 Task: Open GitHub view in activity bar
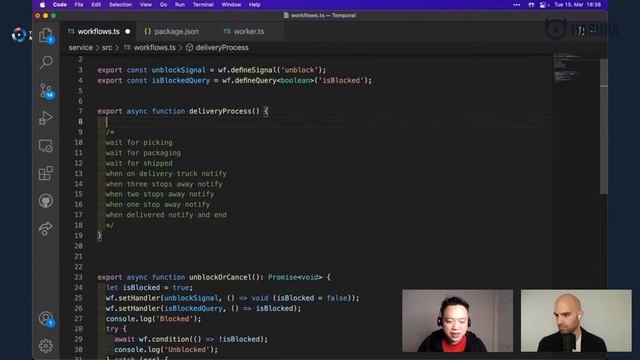(46, 201)
